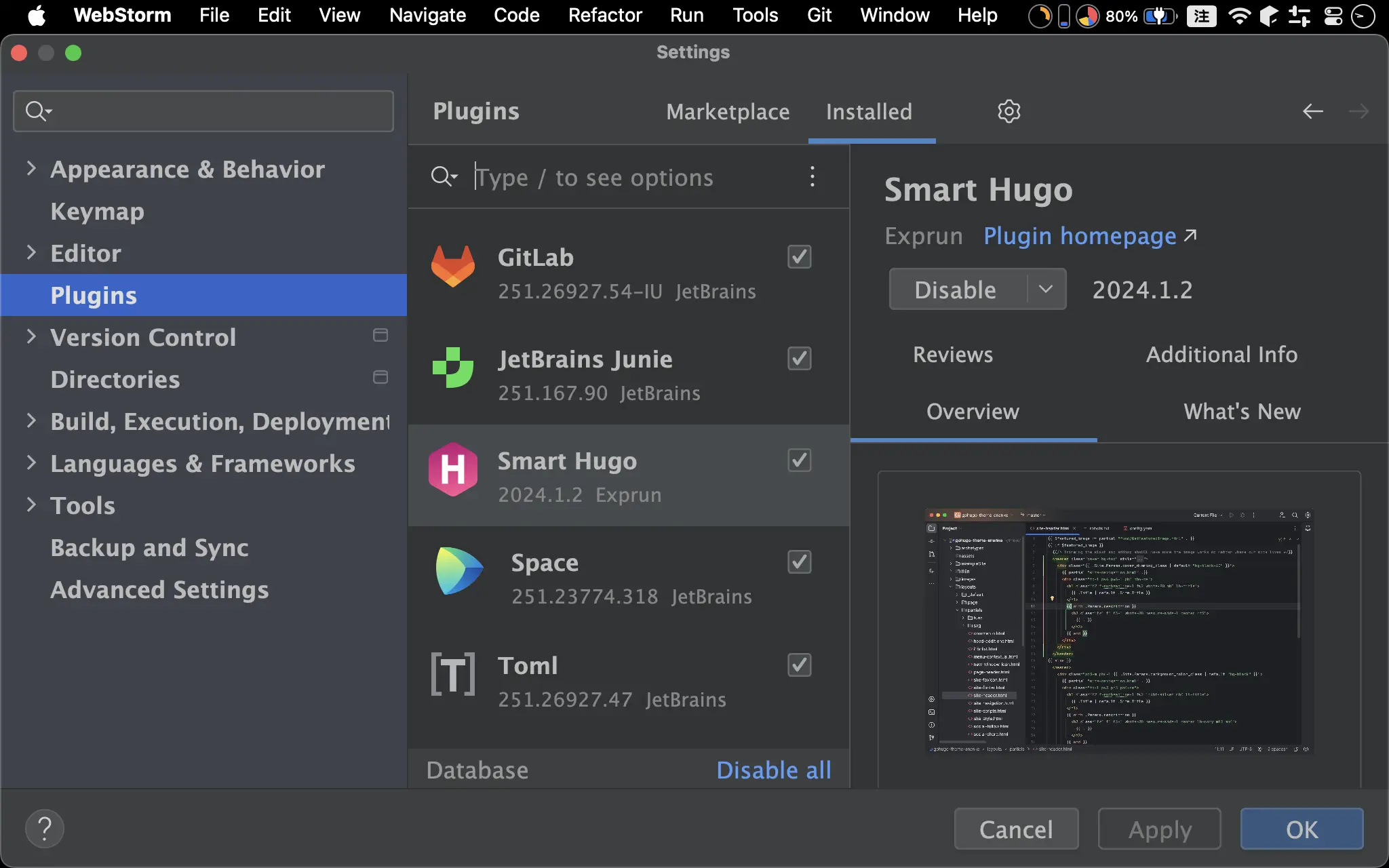Open the Smart Hugo plugin homepage link
Viewport: 1389px width, 868px height.
point(1079,235)
